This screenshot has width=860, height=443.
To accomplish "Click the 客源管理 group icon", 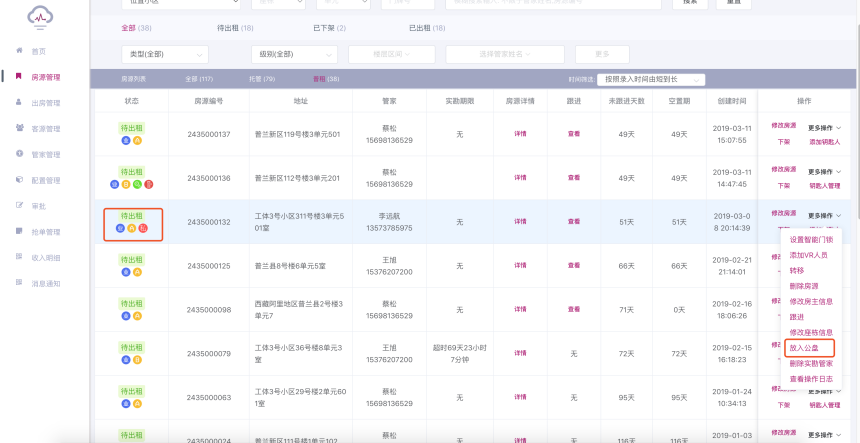I will [x=19, y=128].
